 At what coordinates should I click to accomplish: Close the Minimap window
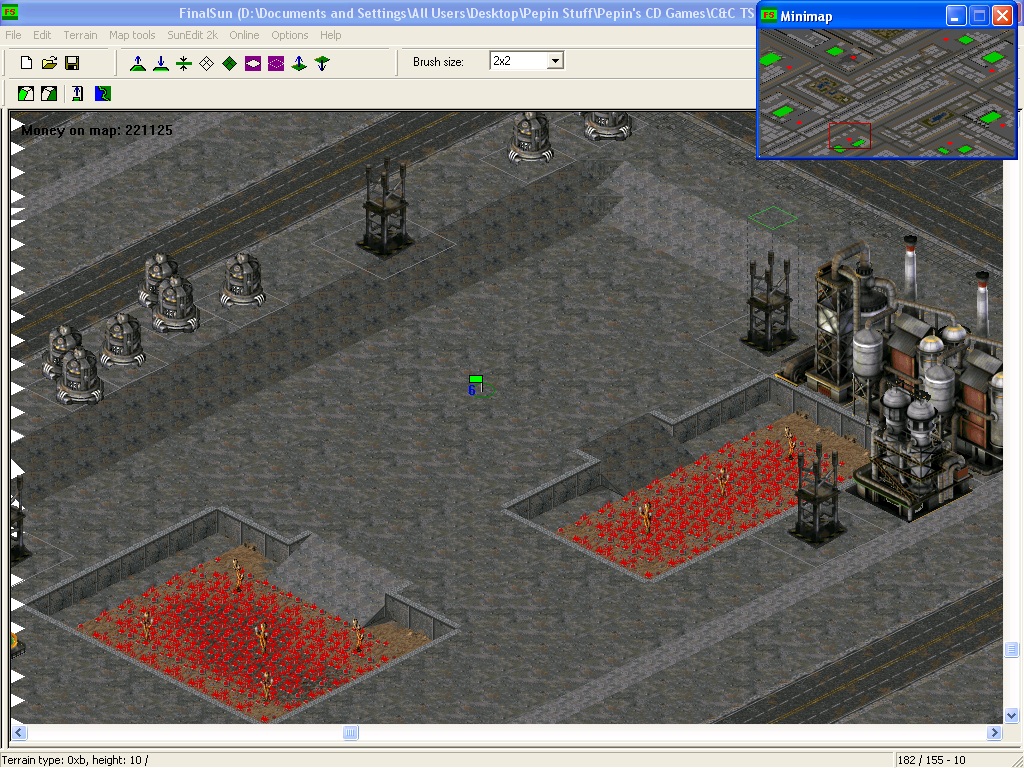click(1002, 16)
